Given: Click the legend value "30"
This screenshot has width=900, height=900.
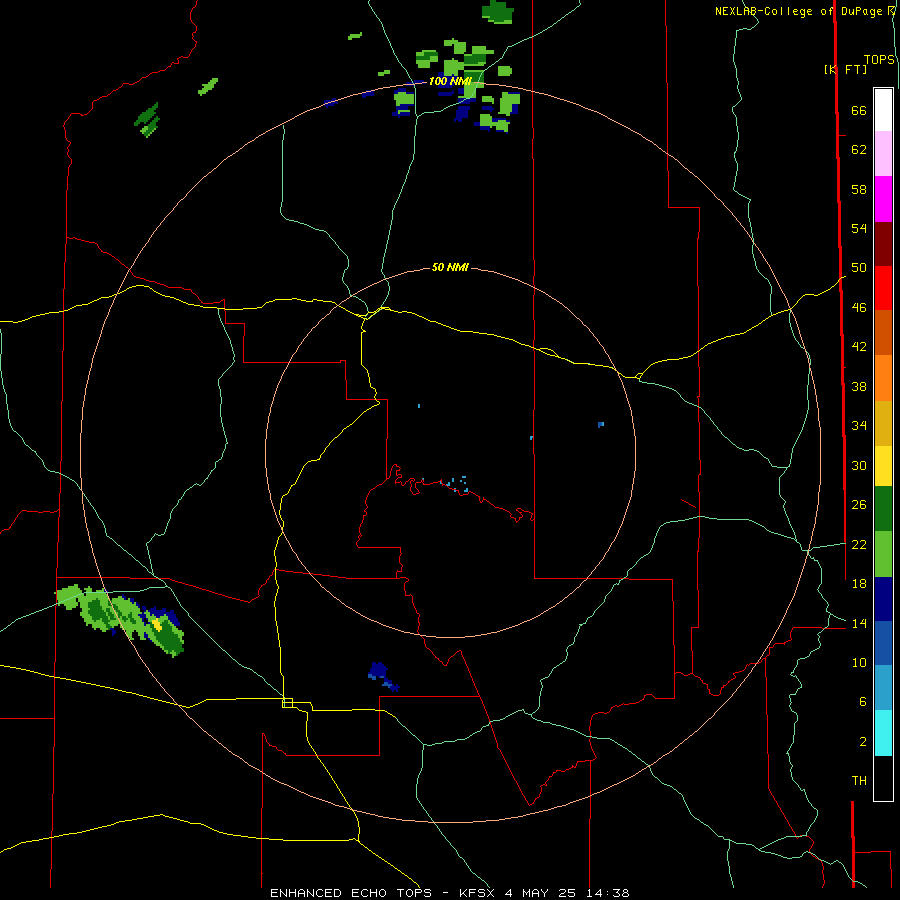Looking at the screenshot, I should tap(859, 465).
